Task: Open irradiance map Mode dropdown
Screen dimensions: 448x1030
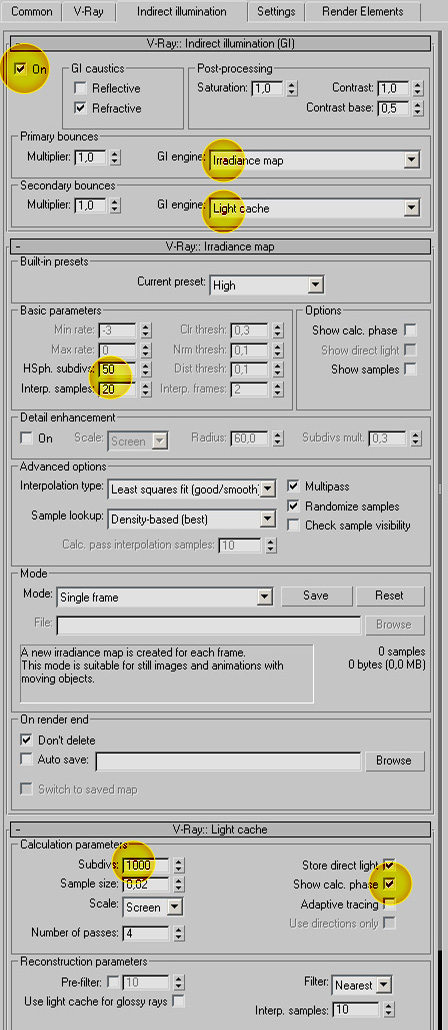Action: click(265, 597)
